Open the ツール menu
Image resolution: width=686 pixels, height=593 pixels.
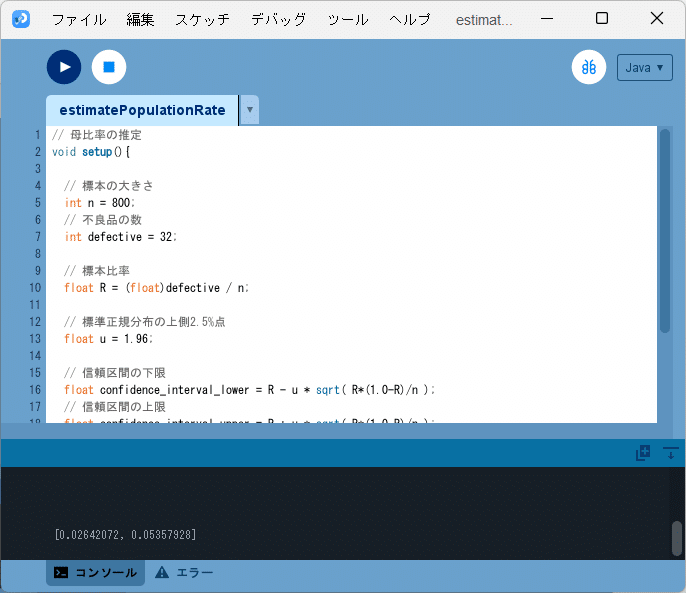348,20
